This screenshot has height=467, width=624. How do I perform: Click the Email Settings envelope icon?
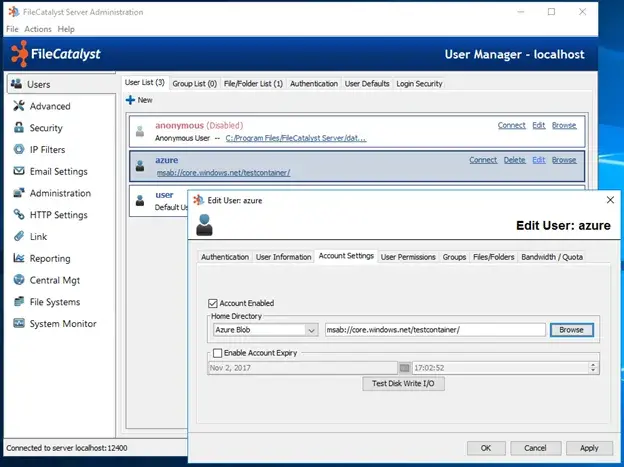[19, 171]
